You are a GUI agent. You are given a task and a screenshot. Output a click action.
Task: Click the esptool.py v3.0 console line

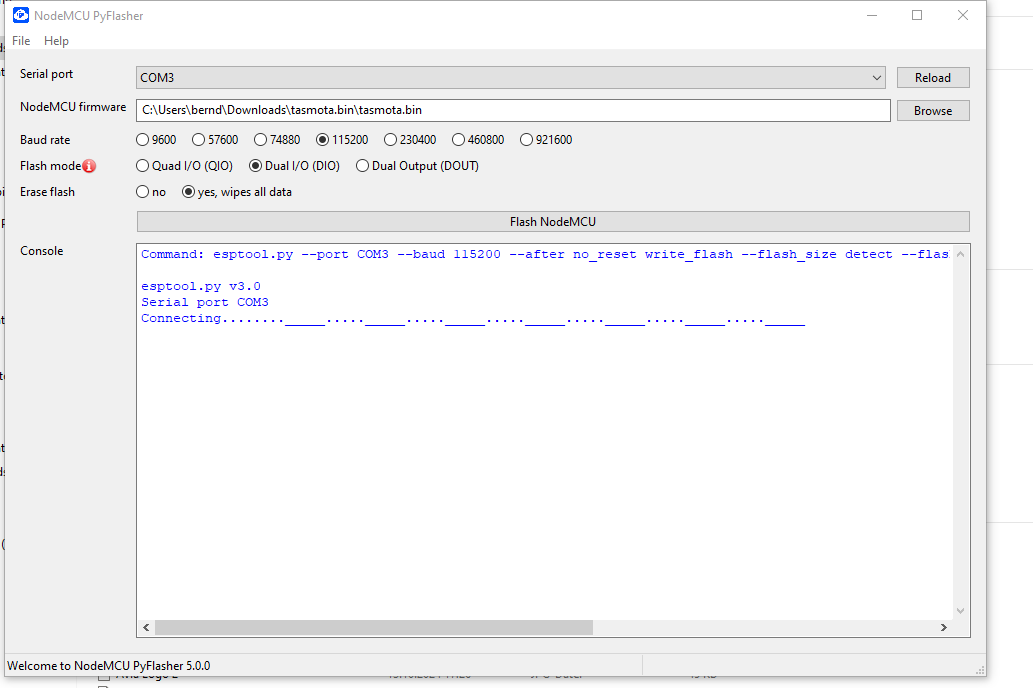point(201,287)
